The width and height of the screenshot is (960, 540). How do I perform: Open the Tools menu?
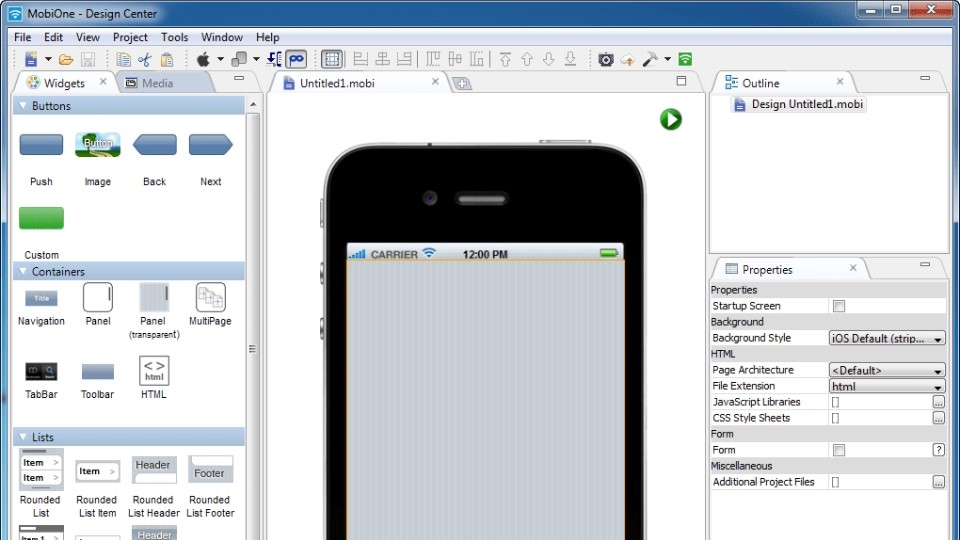click(x=174, y=37)
